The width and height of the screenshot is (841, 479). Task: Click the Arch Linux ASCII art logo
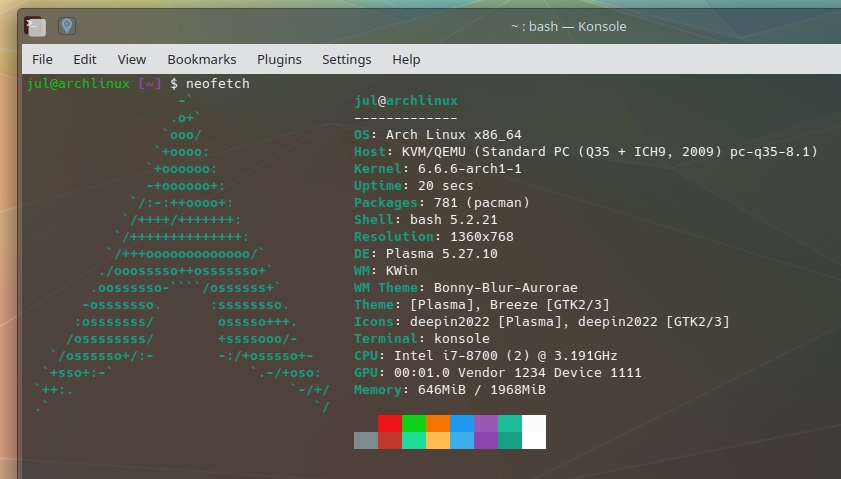tap(182, 254)
